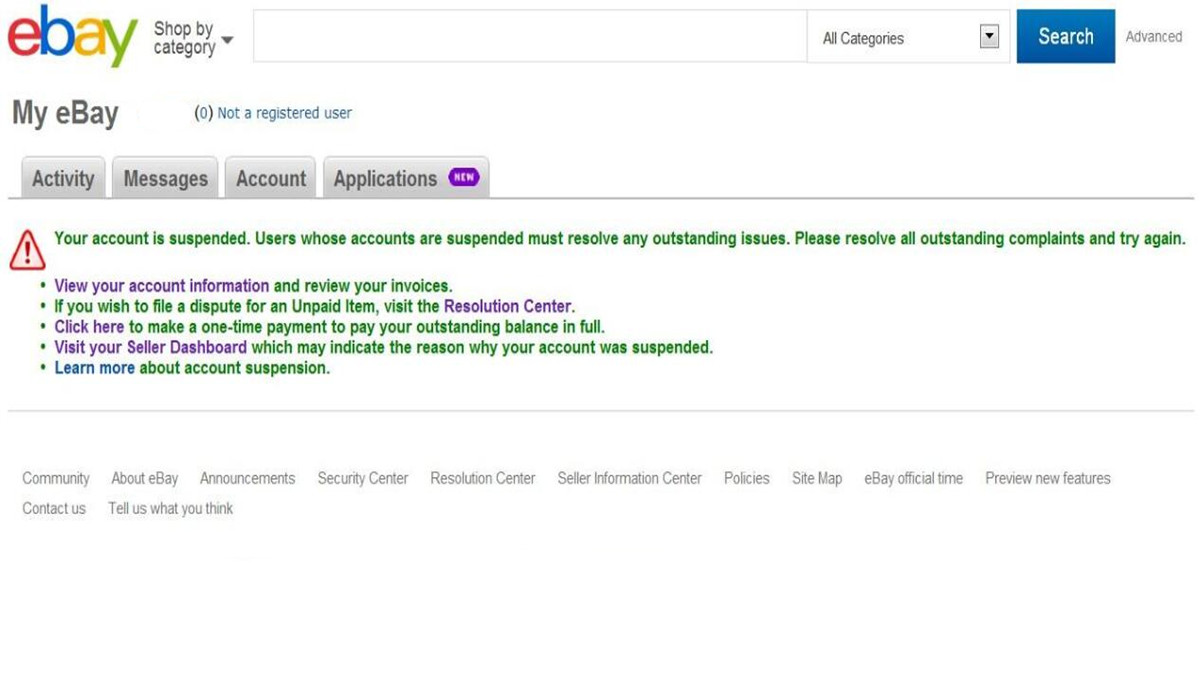Click the (0) feedback score link
Screen dimensions: 1200x700
pyautogui.click(x=204, y=114)
